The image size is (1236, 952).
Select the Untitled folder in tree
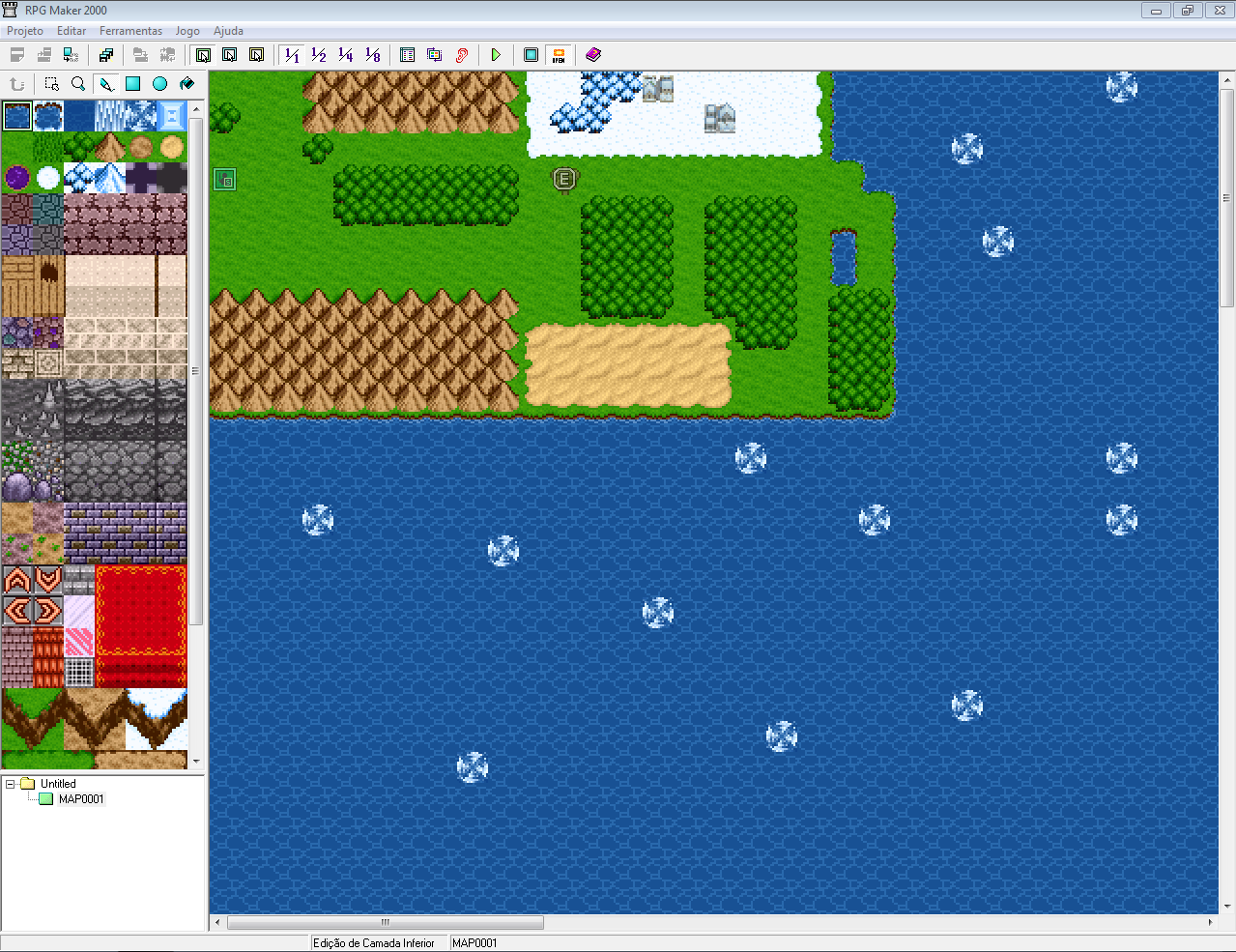(x=58, y=784)
